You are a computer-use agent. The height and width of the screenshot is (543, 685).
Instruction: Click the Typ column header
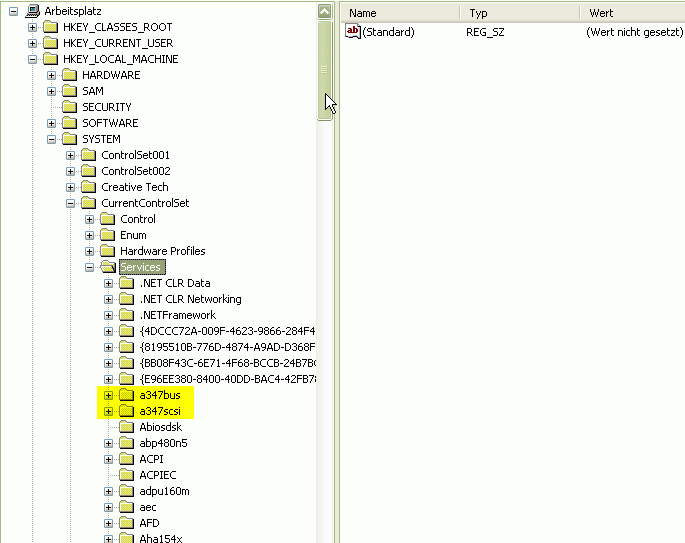[518, 13]
